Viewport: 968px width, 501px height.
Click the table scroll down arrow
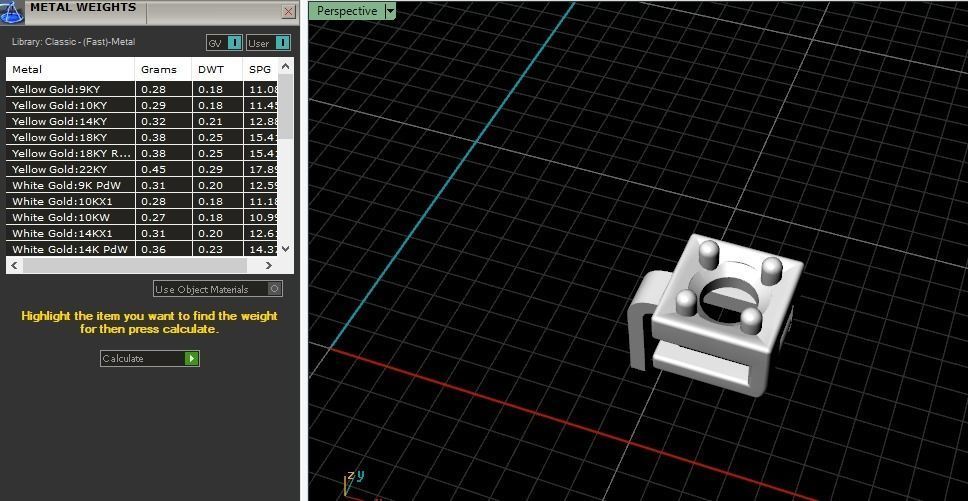tap(285, 249)
